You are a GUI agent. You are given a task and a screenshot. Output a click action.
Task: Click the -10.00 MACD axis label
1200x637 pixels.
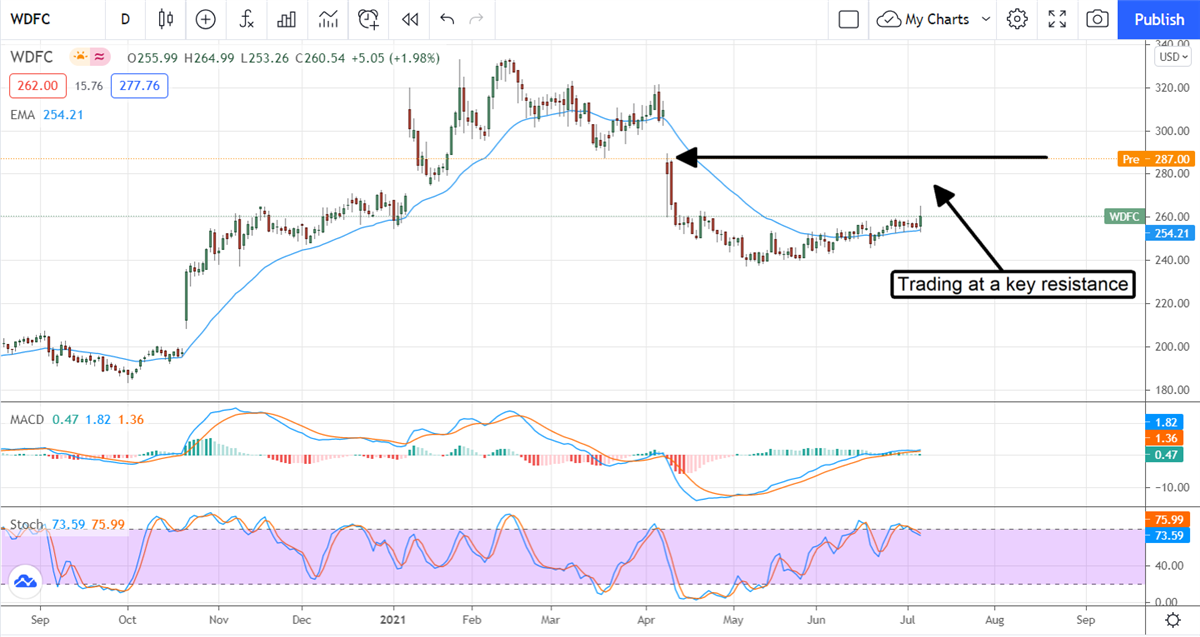1173,487
